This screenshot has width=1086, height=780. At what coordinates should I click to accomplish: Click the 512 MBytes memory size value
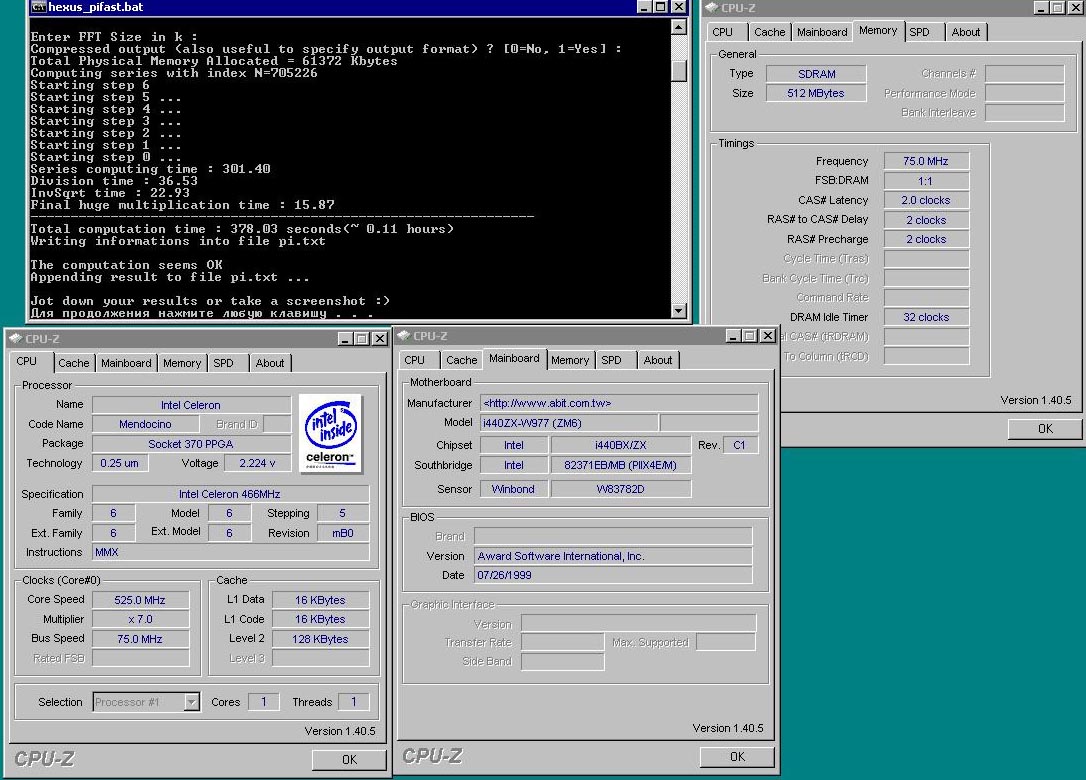[817, 93]
